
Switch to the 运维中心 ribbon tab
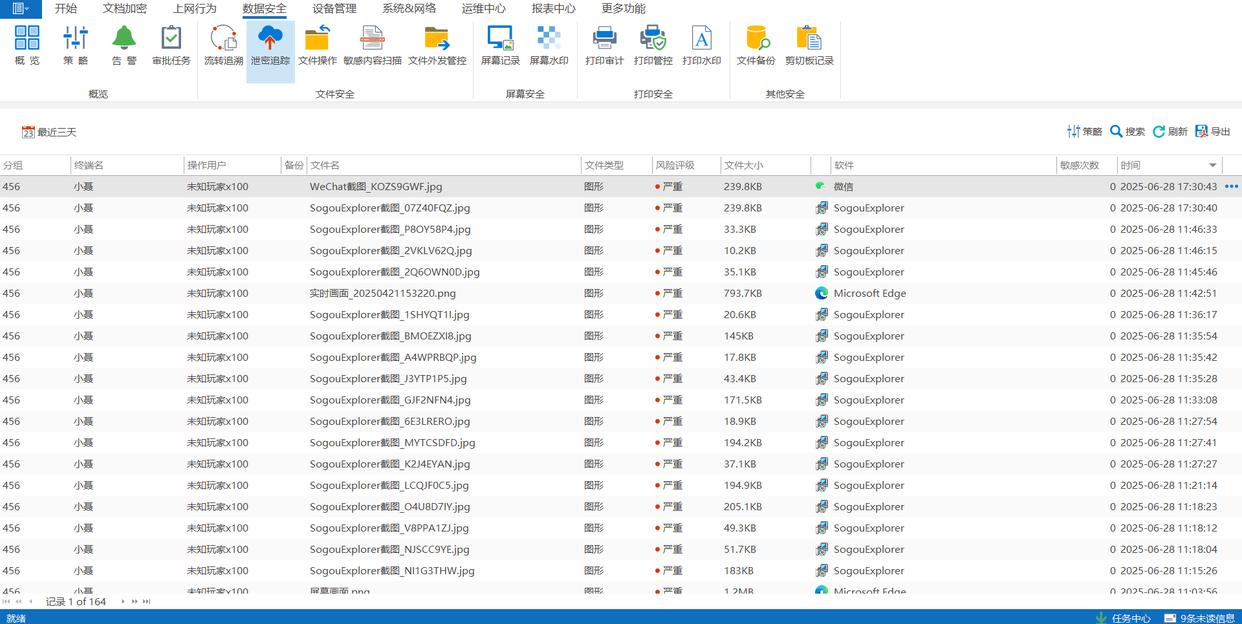(483, 9)
